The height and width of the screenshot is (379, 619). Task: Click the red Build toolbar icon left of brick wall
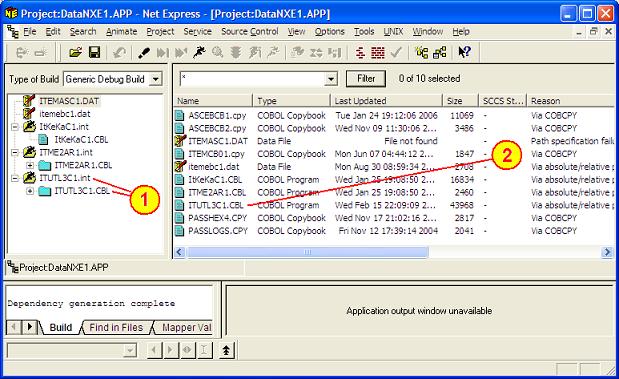(x=360, y=53)
